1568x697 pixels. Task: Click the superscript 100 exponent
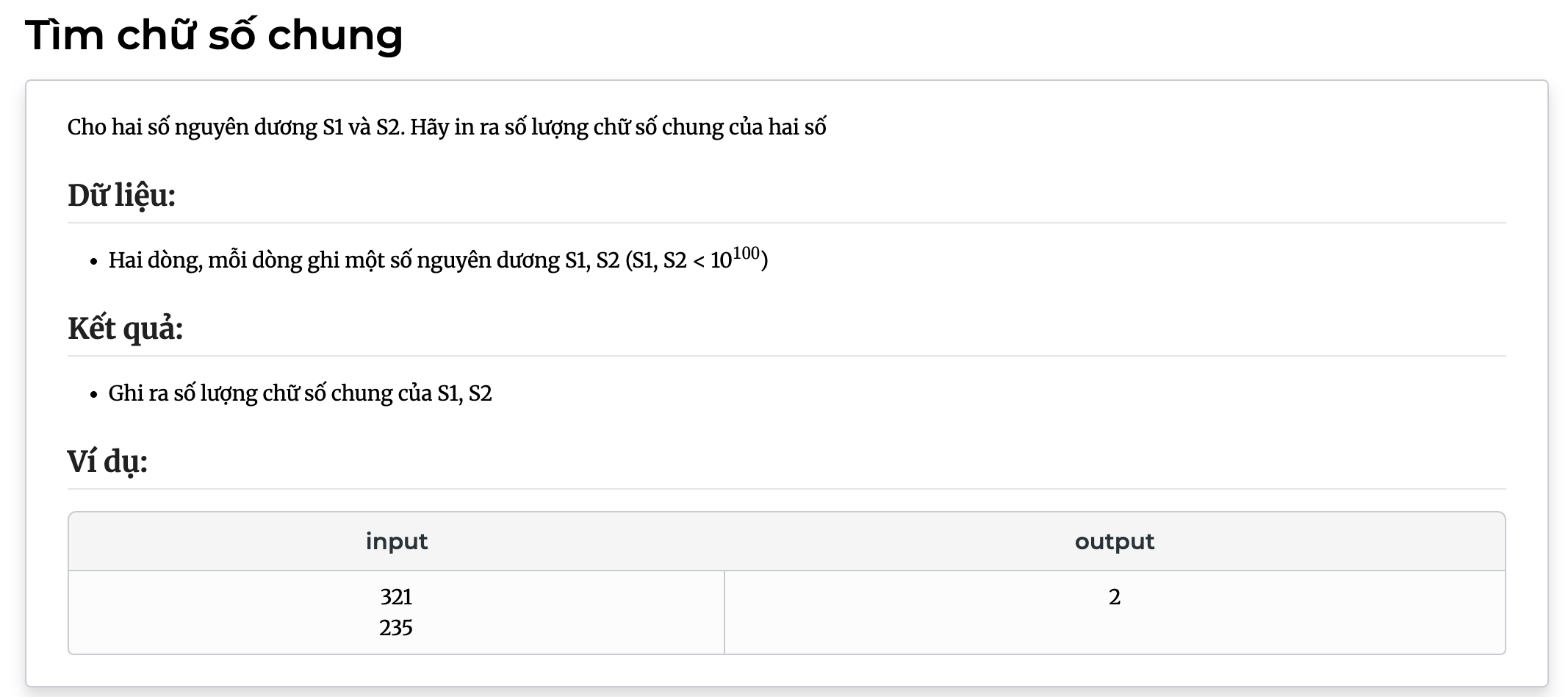click(746, 253)
